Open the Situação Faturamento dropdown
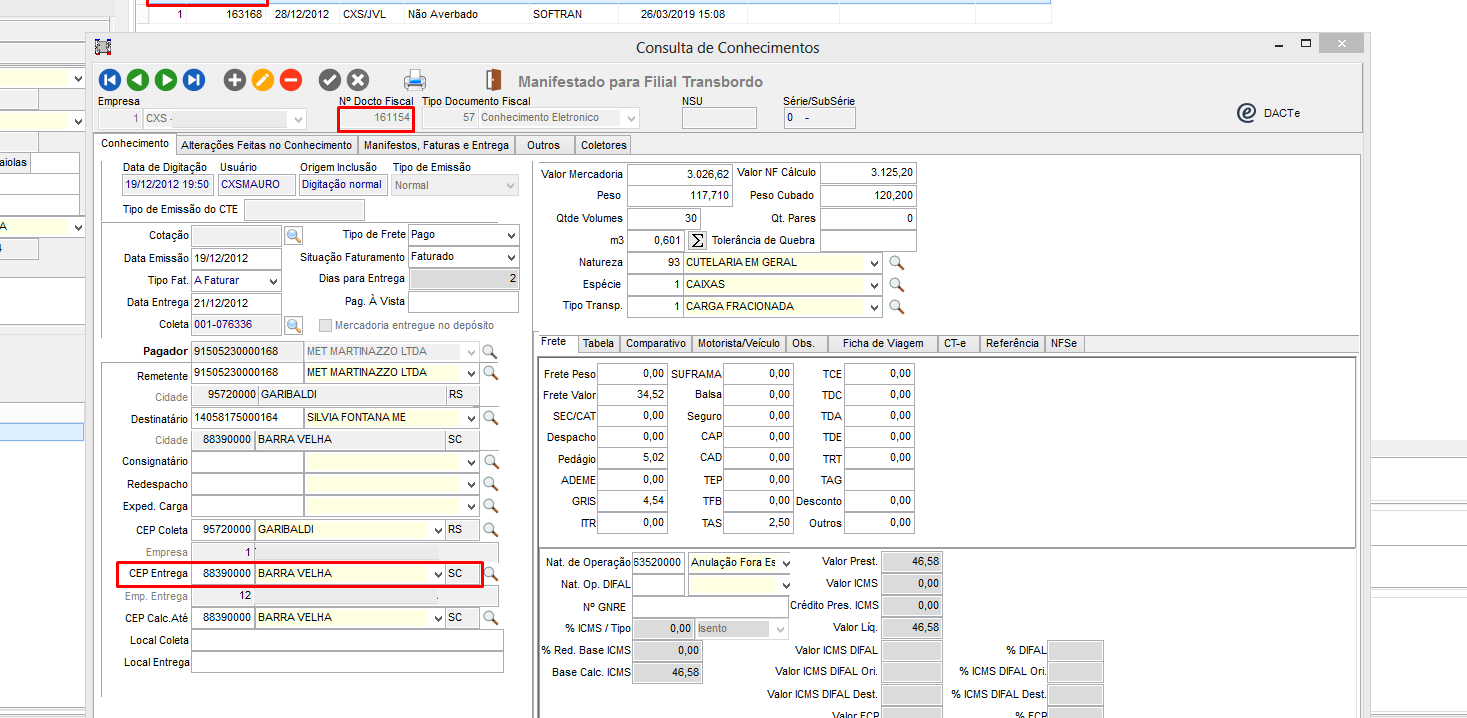Screen dimensions: 1467x718 [x=511, y=257]
